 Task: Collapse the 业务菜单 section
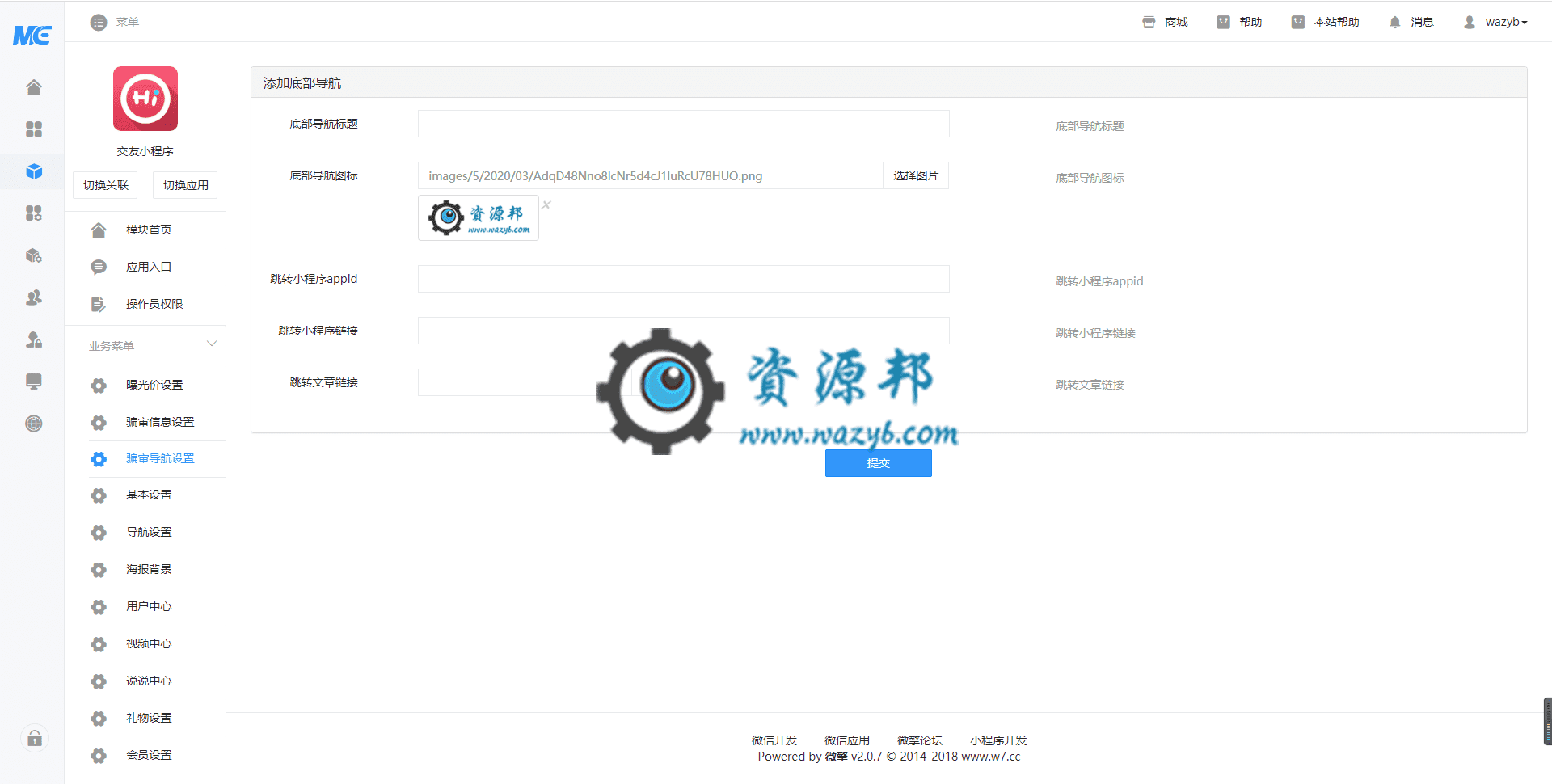[212, 344]
